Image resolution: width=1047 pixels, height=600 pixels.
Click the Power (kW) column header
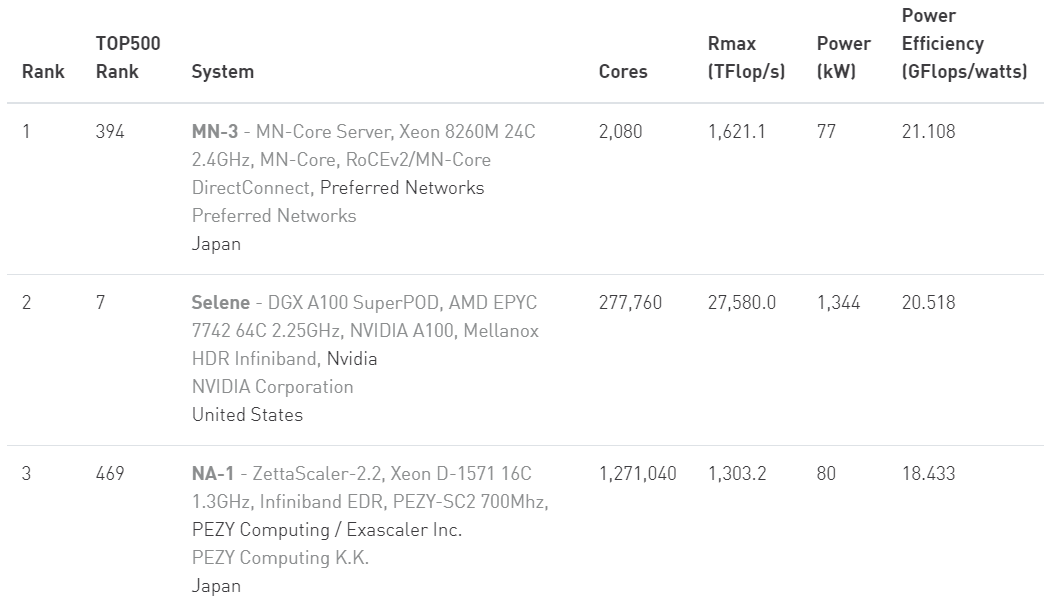coord(843,58)
